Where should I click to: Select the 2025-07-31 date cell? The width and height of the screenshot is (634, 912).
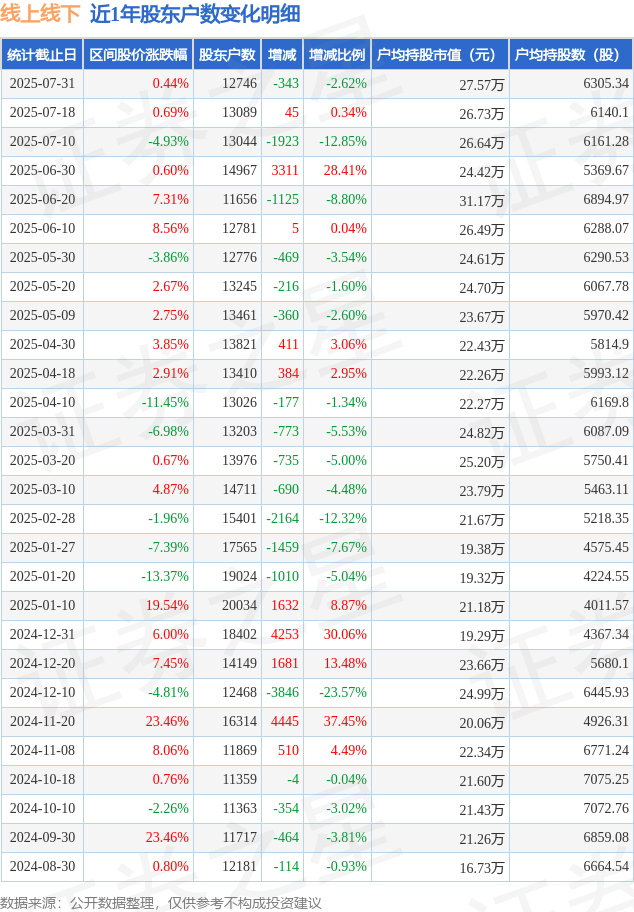coord(42,84)
